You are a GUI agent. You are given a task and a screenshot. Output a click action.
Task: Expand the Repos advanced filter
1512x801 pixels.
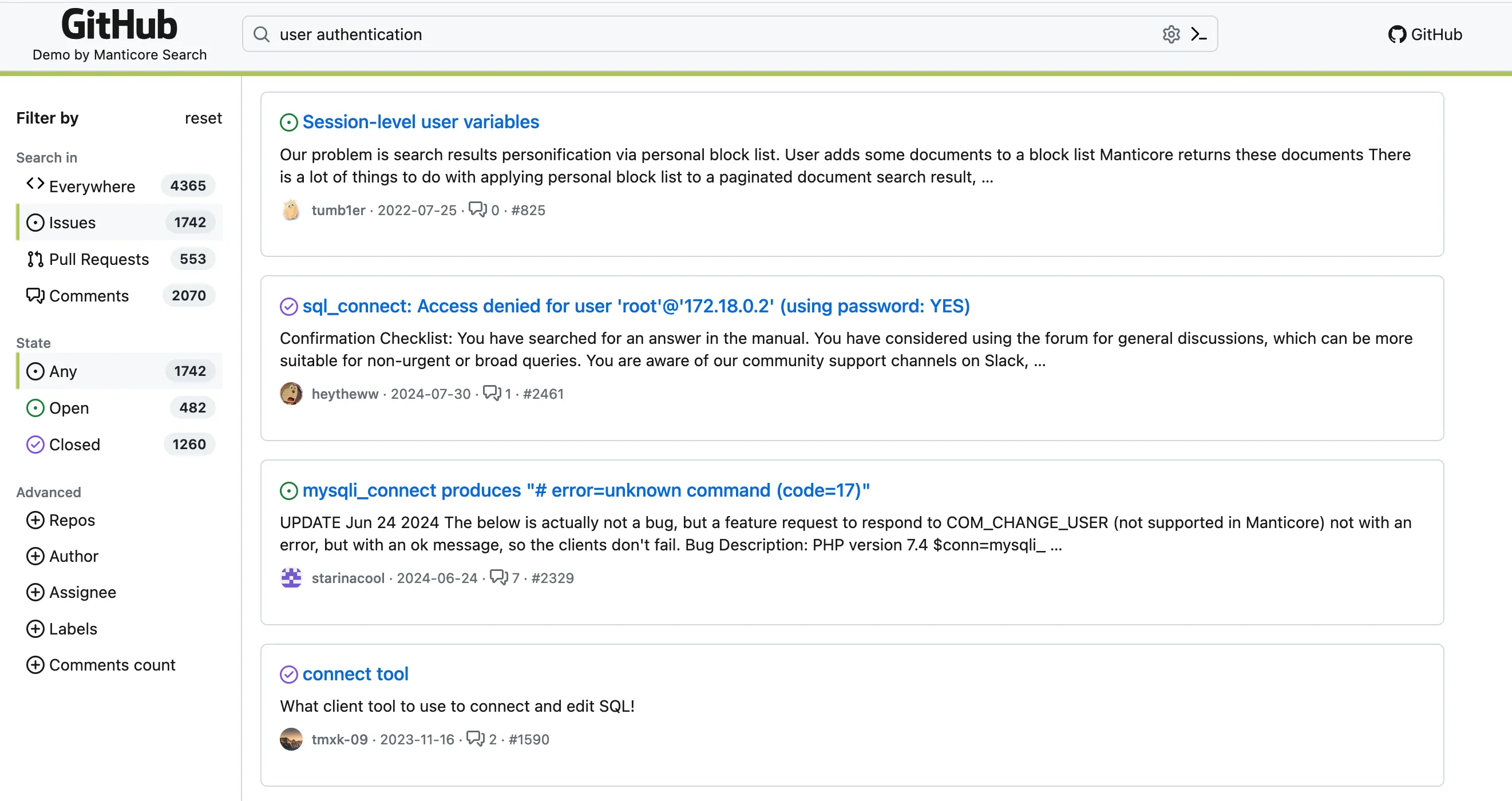click(x=62, y=520)
